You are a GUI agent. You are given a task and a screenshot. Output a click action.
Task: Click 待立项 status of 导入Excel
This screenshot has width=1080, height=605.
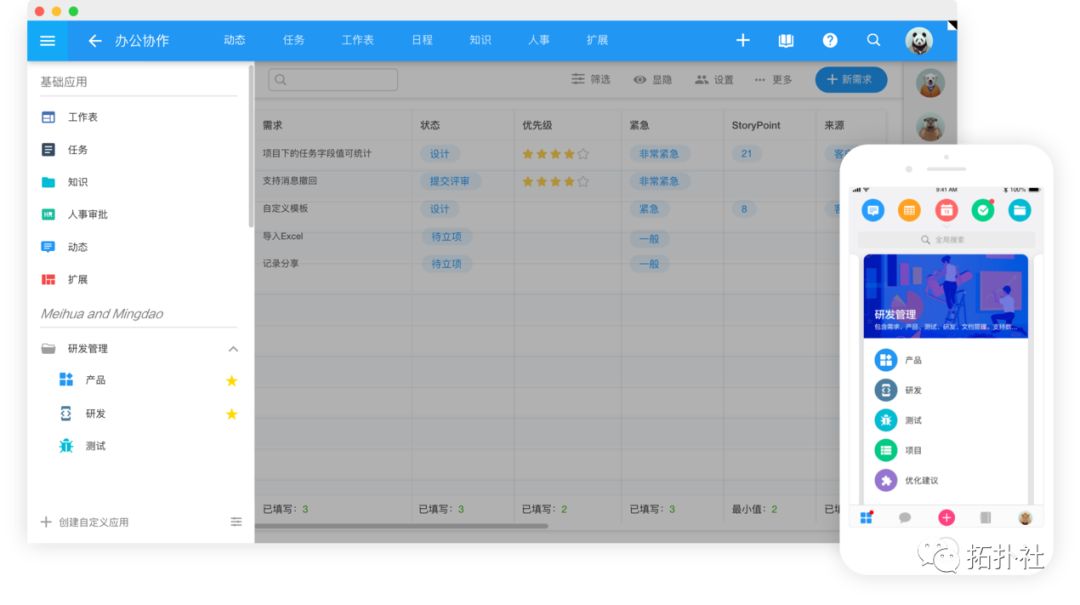446,236
